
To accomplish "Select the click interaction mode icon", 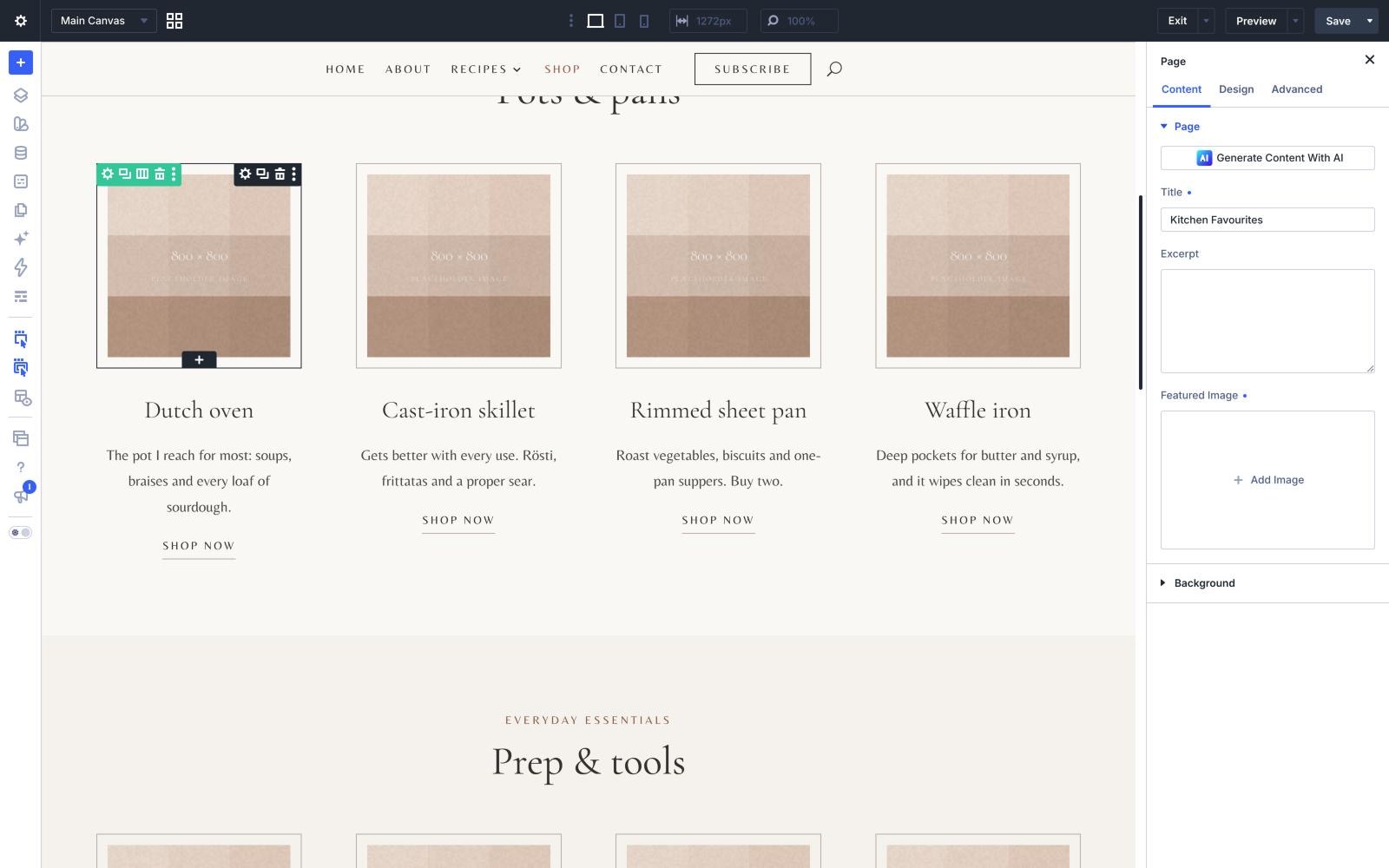I will 21,339.
